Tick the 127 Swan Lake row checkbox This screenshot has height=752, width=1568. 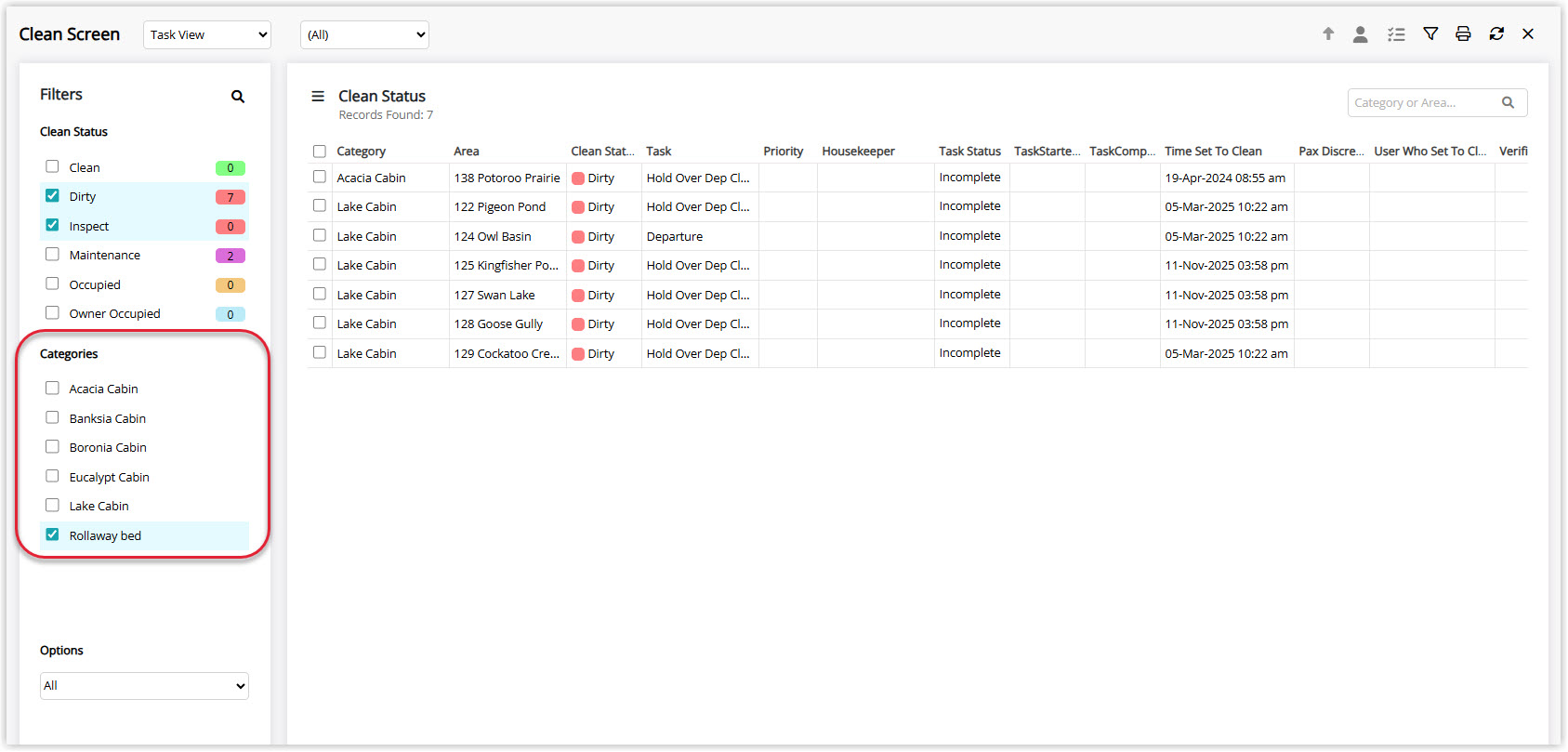(x=320, y=294)
